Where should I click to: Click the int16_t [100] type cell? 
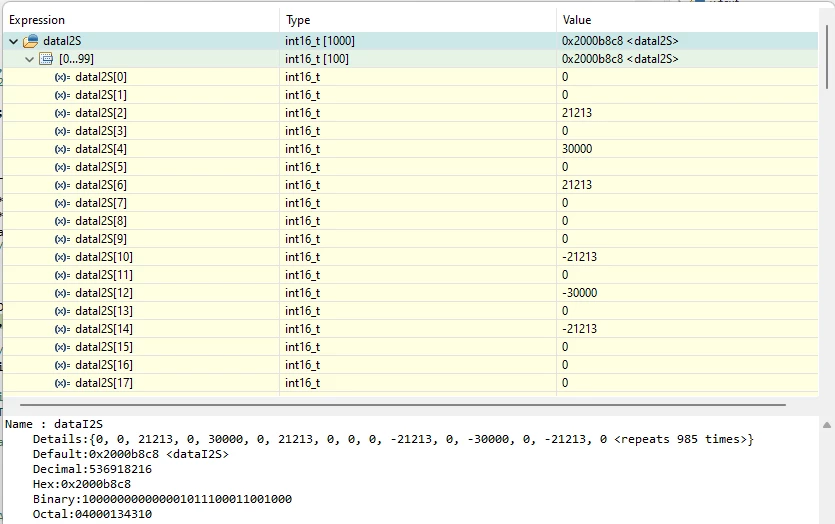point(317,59)
